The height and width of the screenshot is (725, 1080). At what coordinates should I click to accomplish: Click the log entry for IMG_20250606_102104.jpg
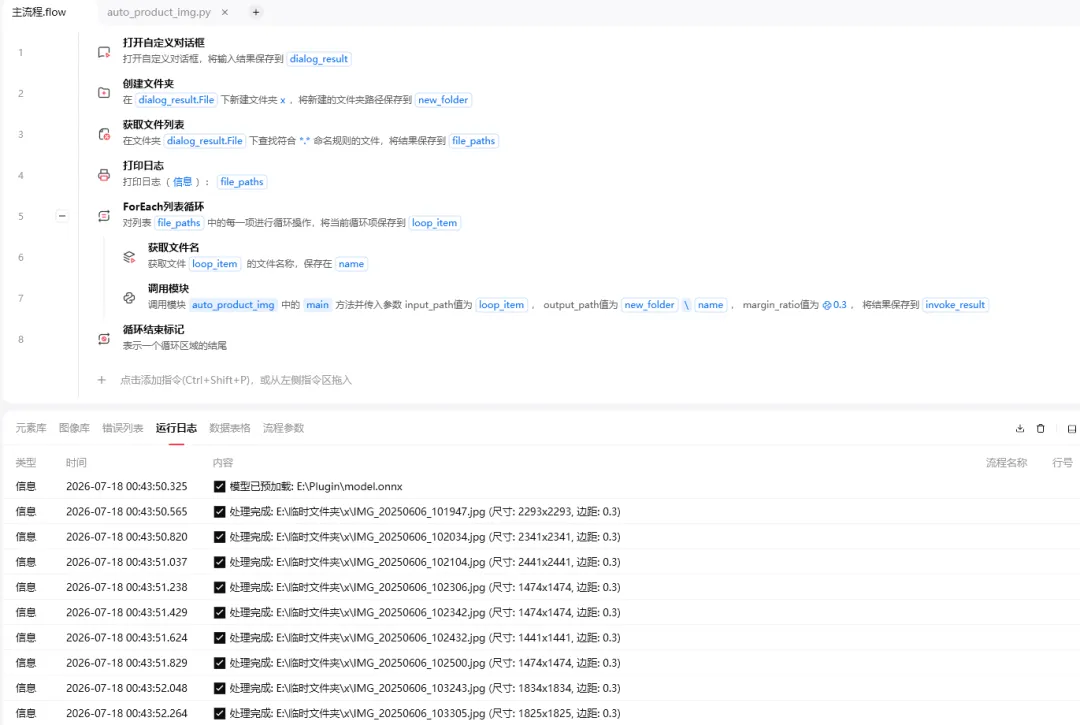[540, 562]
